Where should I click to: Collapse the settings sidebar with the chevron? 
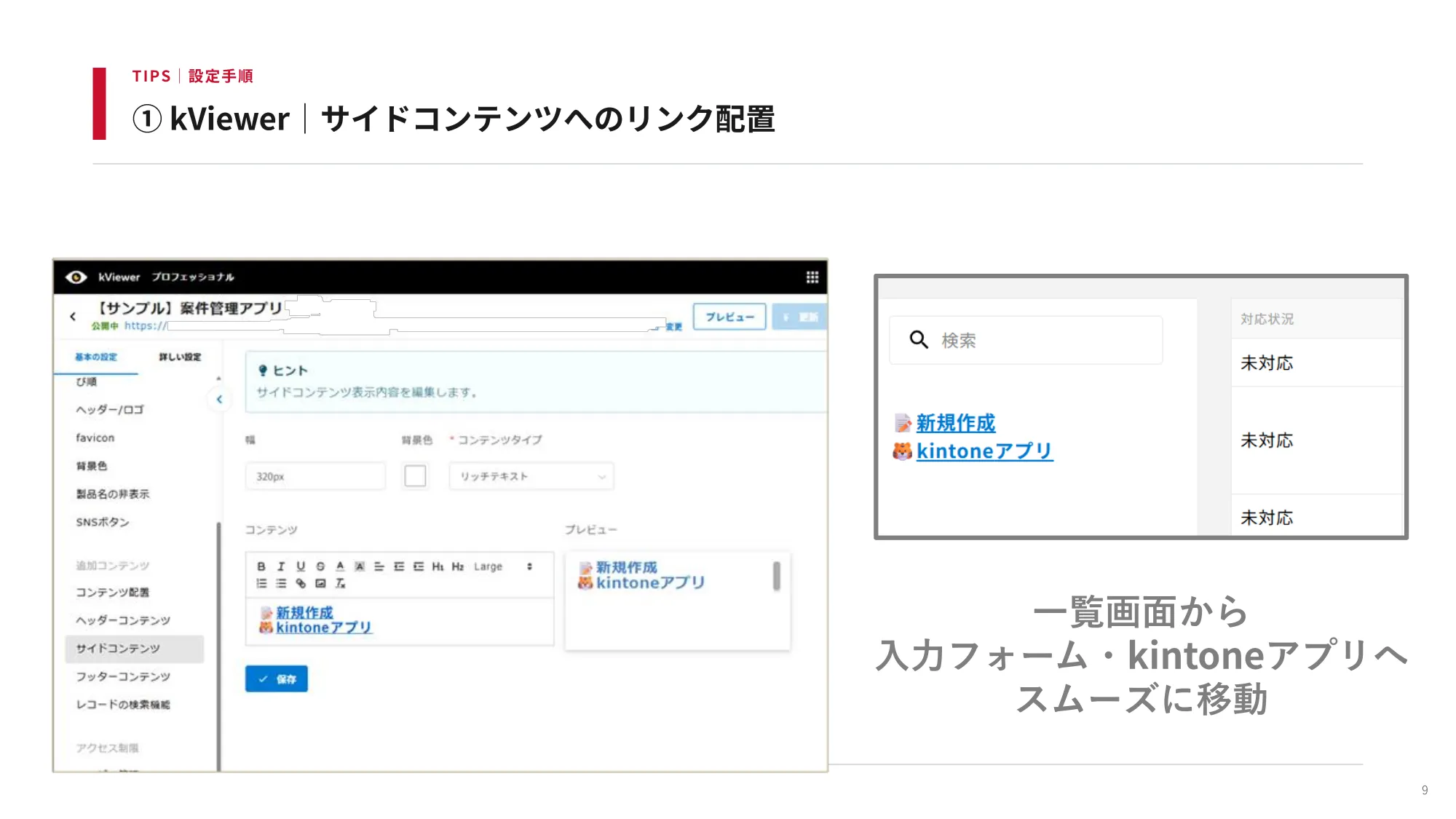click(x=219, y=399)
